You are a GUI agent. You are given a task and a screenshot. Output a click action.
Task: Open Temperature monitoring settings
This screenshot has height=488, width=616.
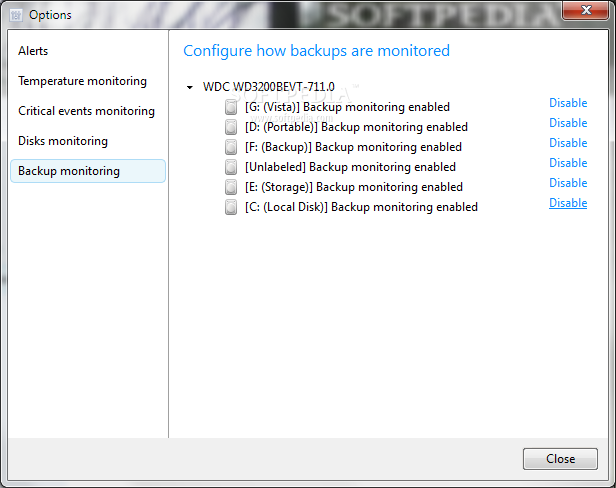pos(82,81)
